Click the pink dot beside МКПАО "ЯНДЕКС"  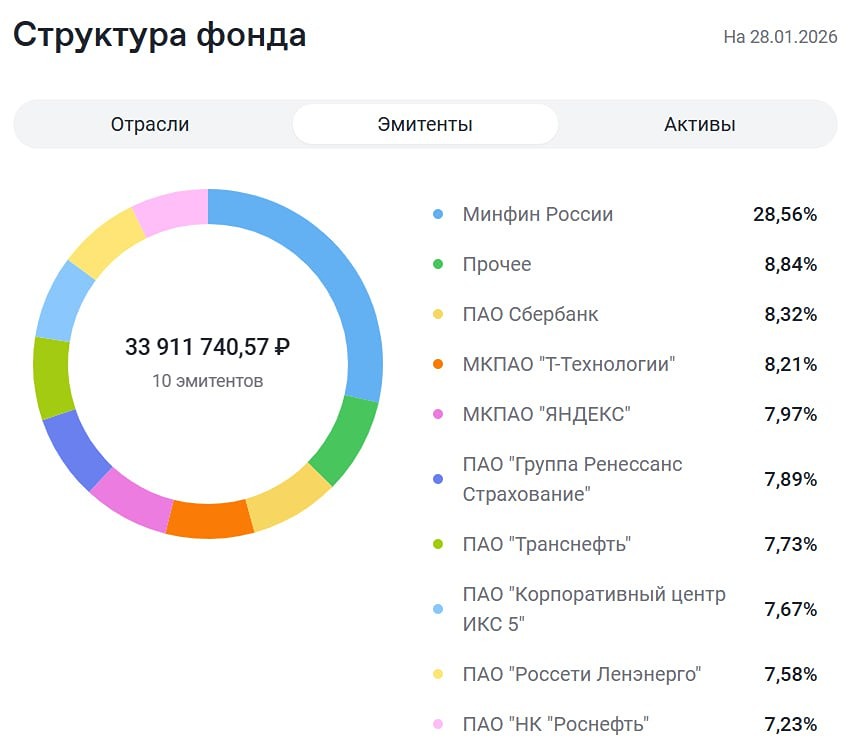(438, 413)
